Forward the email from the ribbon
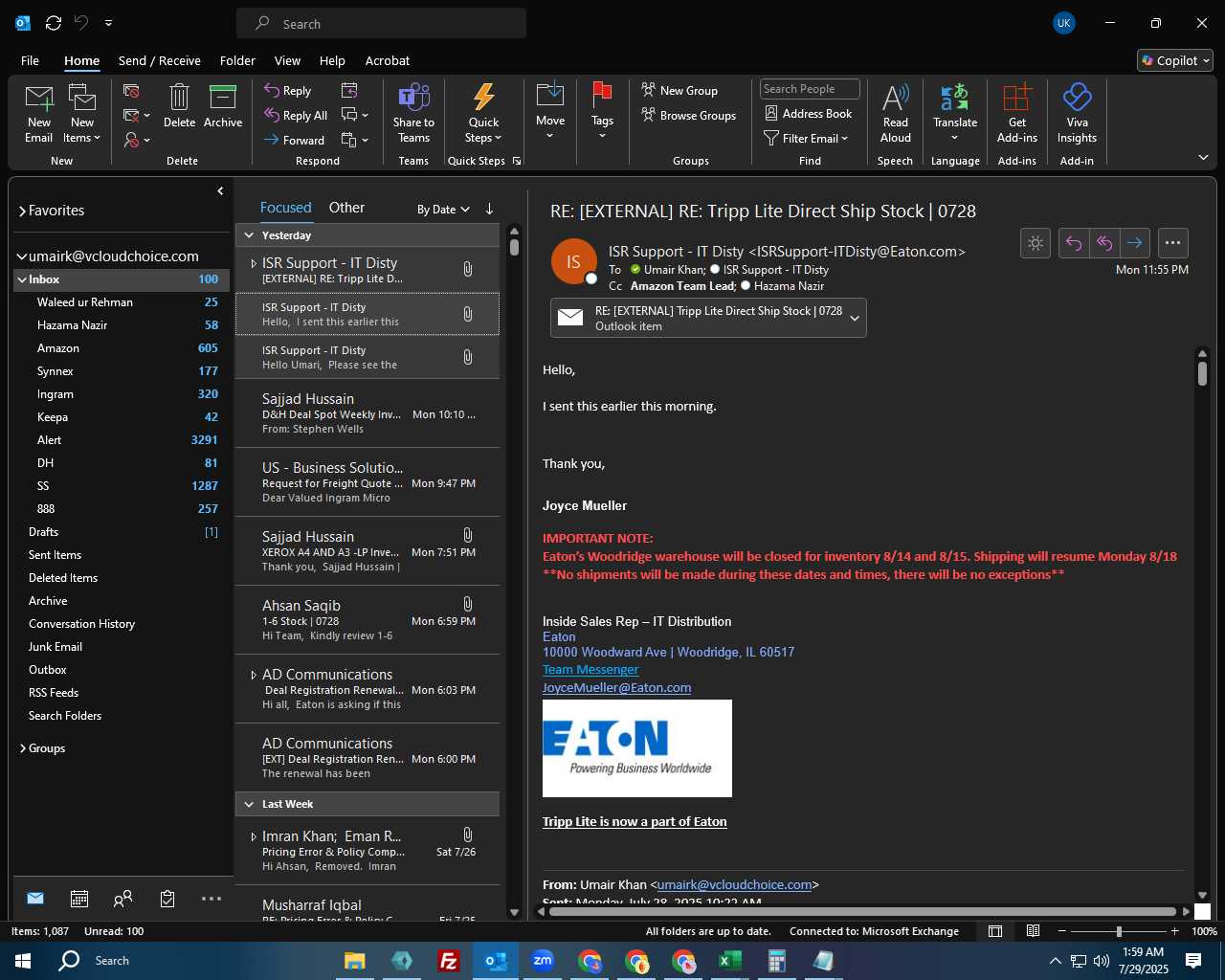1225x980 pixels. (295, 140)
